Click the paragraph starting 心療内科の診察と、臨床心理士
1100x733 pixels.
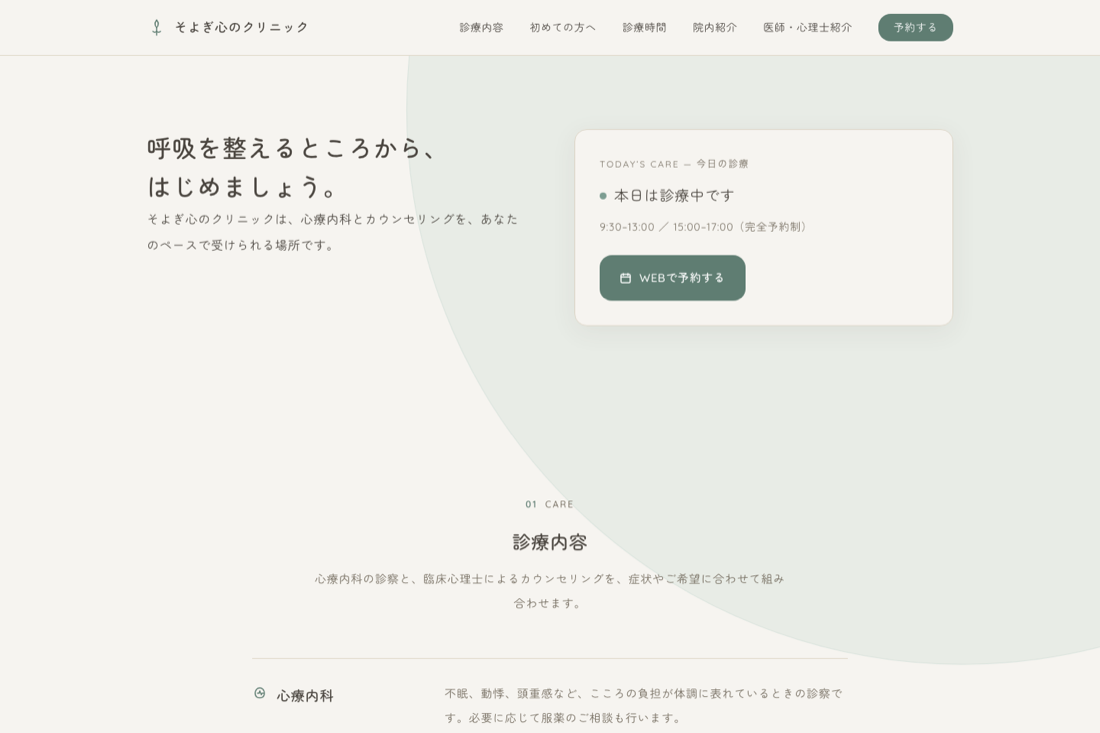click(549, 591)
